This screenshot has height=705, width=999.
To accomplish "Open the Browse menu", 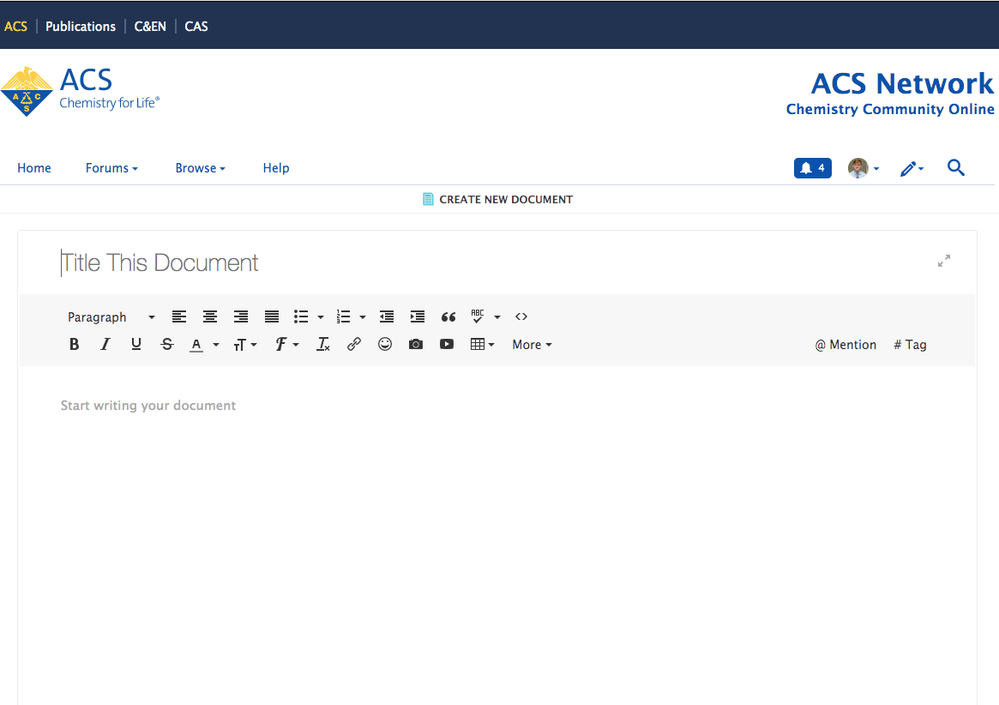I will click(200, 168).
